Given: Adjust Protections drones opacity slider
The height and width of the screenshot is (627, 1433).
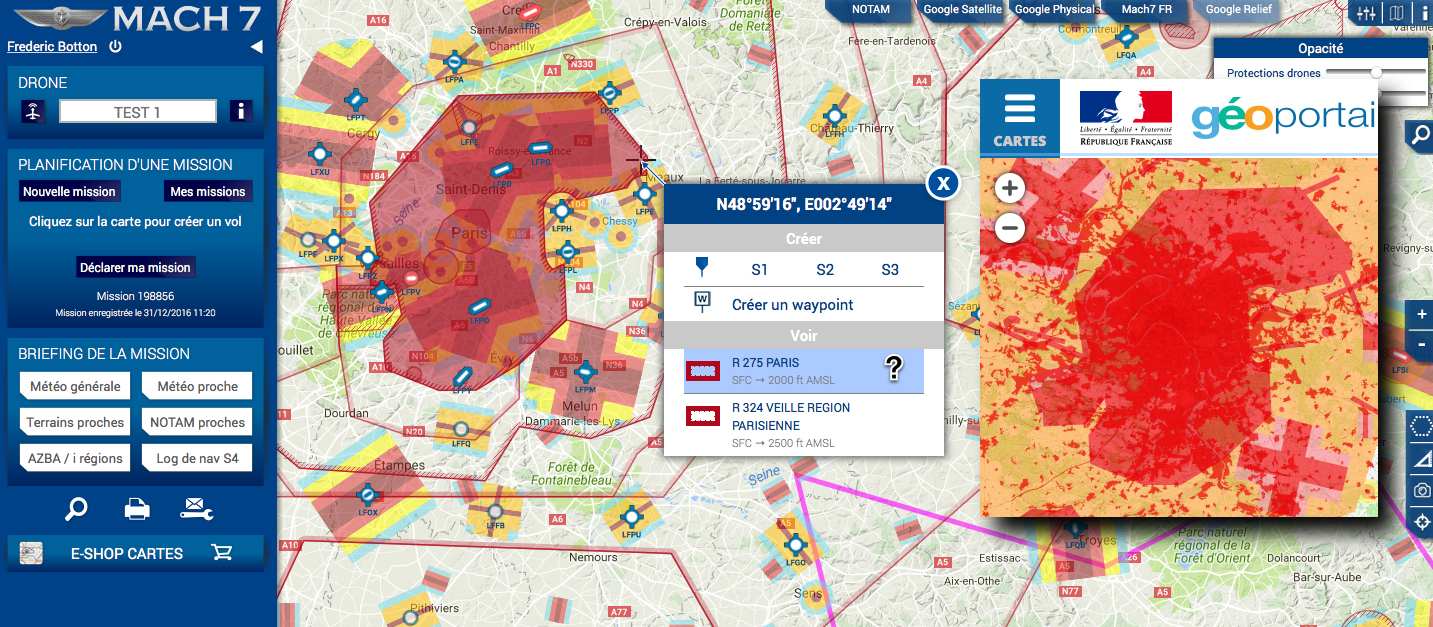Looking at the screenshot, I should coord(1377,72).
